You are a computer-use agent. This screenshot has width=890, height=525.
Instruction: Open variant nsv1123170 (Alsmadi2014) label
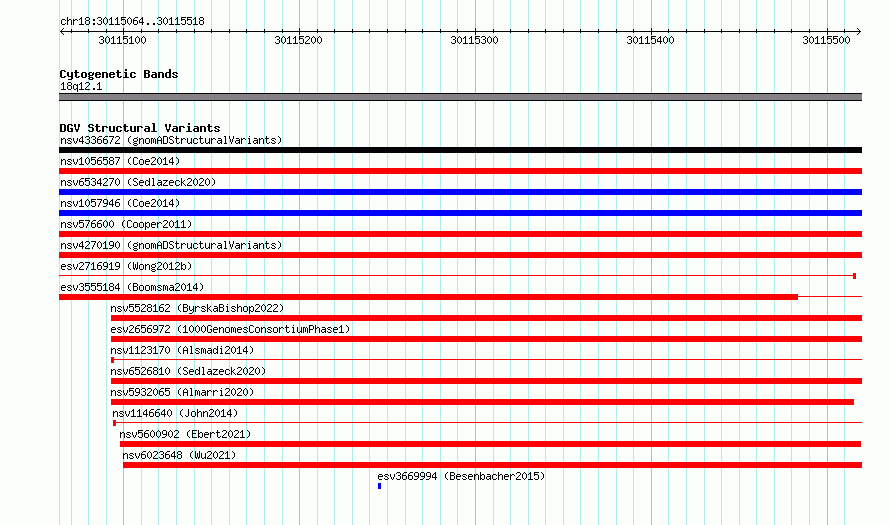[x=182, y=350]
